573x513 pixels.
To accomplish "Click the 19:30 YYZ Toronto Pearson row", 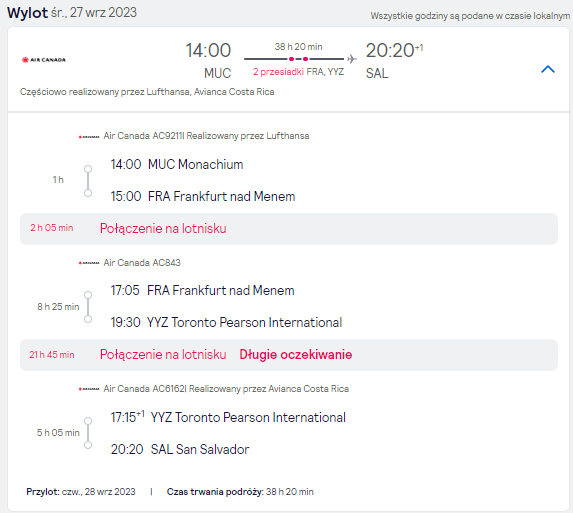I will click(226, 322).
